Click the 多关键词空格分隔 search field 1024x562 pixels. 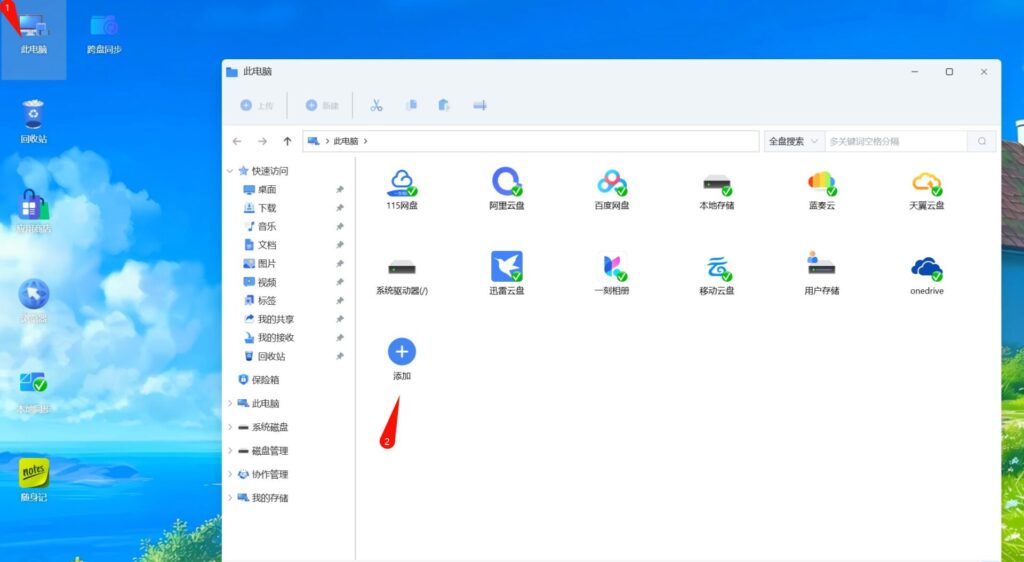(x=896, y=141)
